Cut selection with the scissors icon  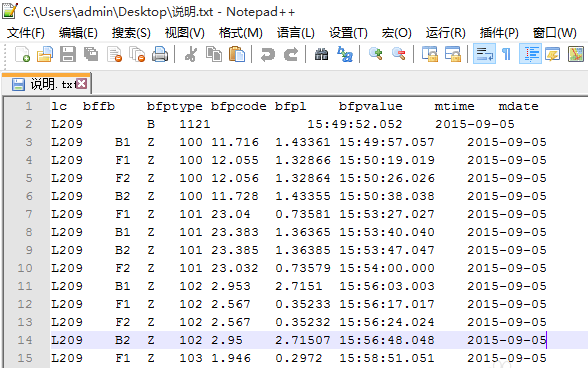pyautogui.click(x=191, y=54)
